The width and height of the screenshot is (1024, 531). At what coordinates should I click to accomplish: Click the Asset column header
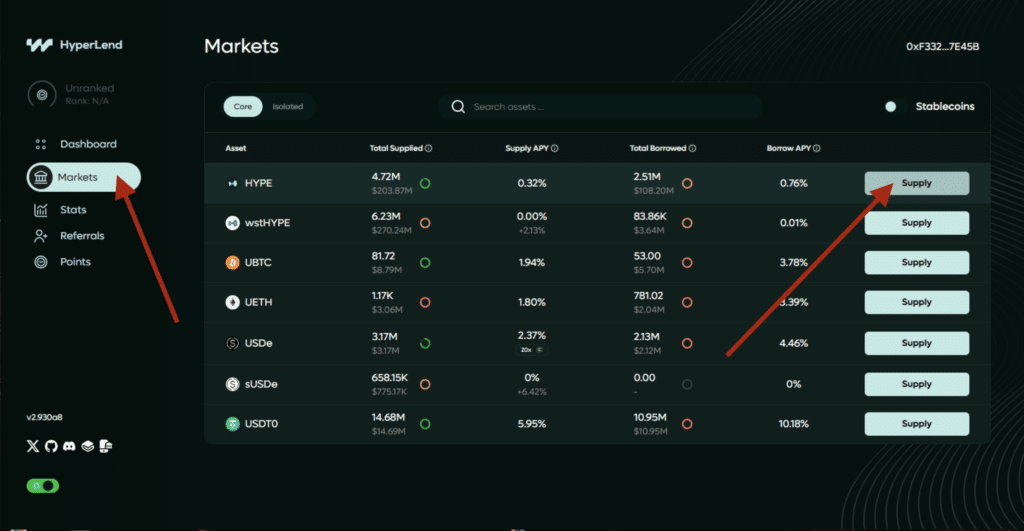coord(236,148)
